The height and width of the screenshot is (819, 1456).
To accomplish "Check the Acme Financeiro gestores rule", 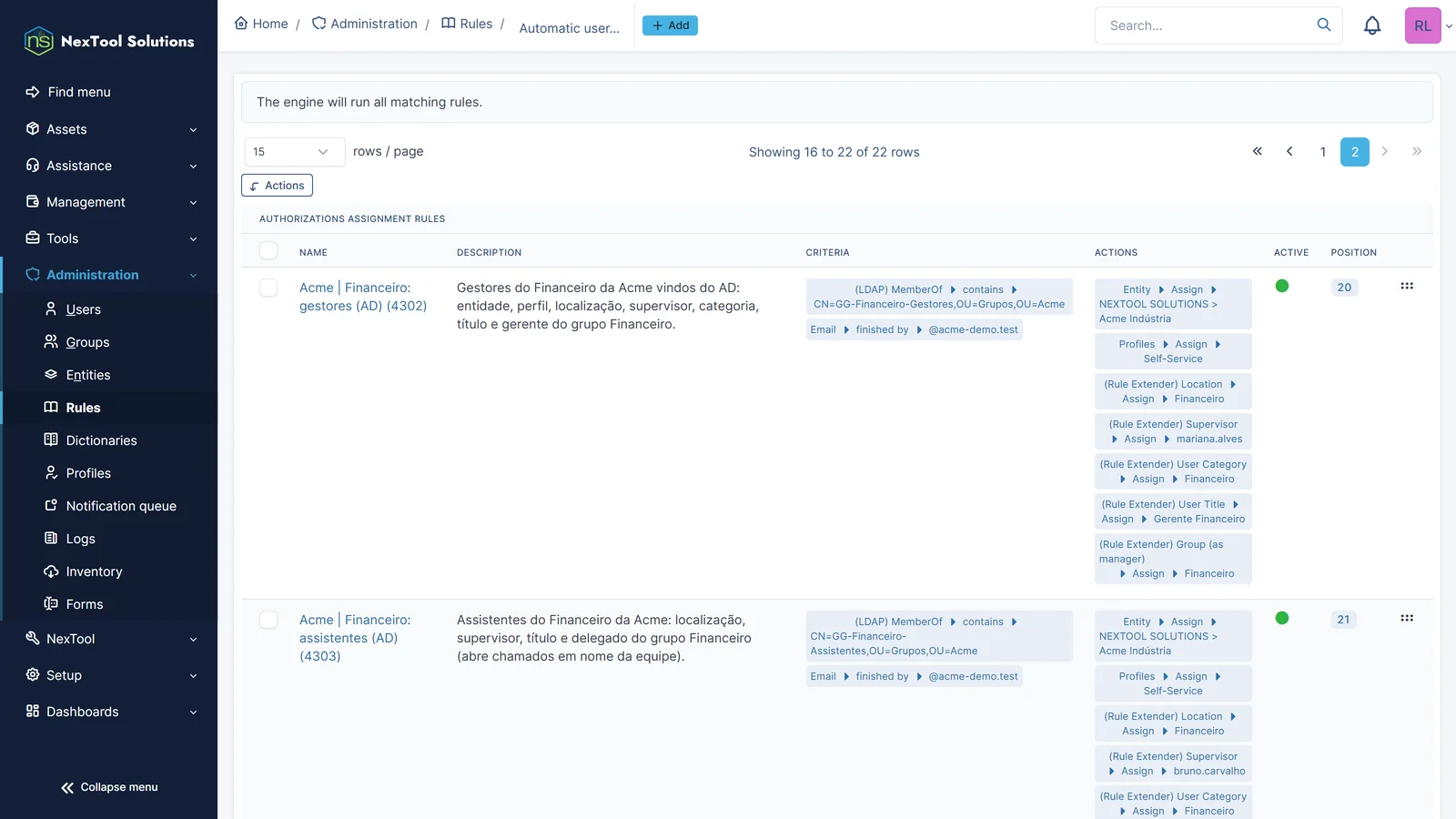I will (268, 288).
